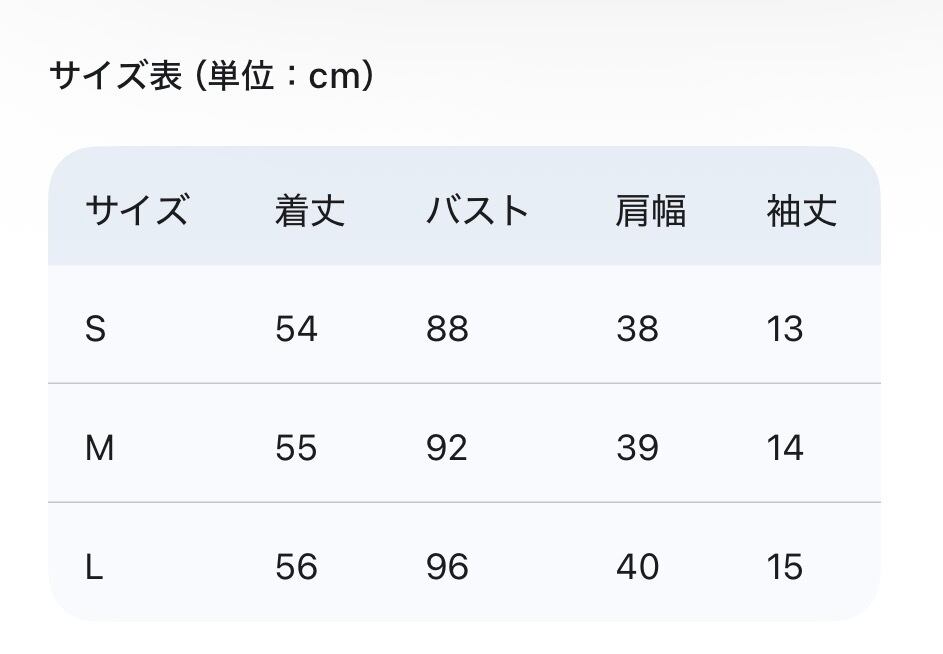
Task: Click the 袖丈 value 15
Action: (785, 567)
